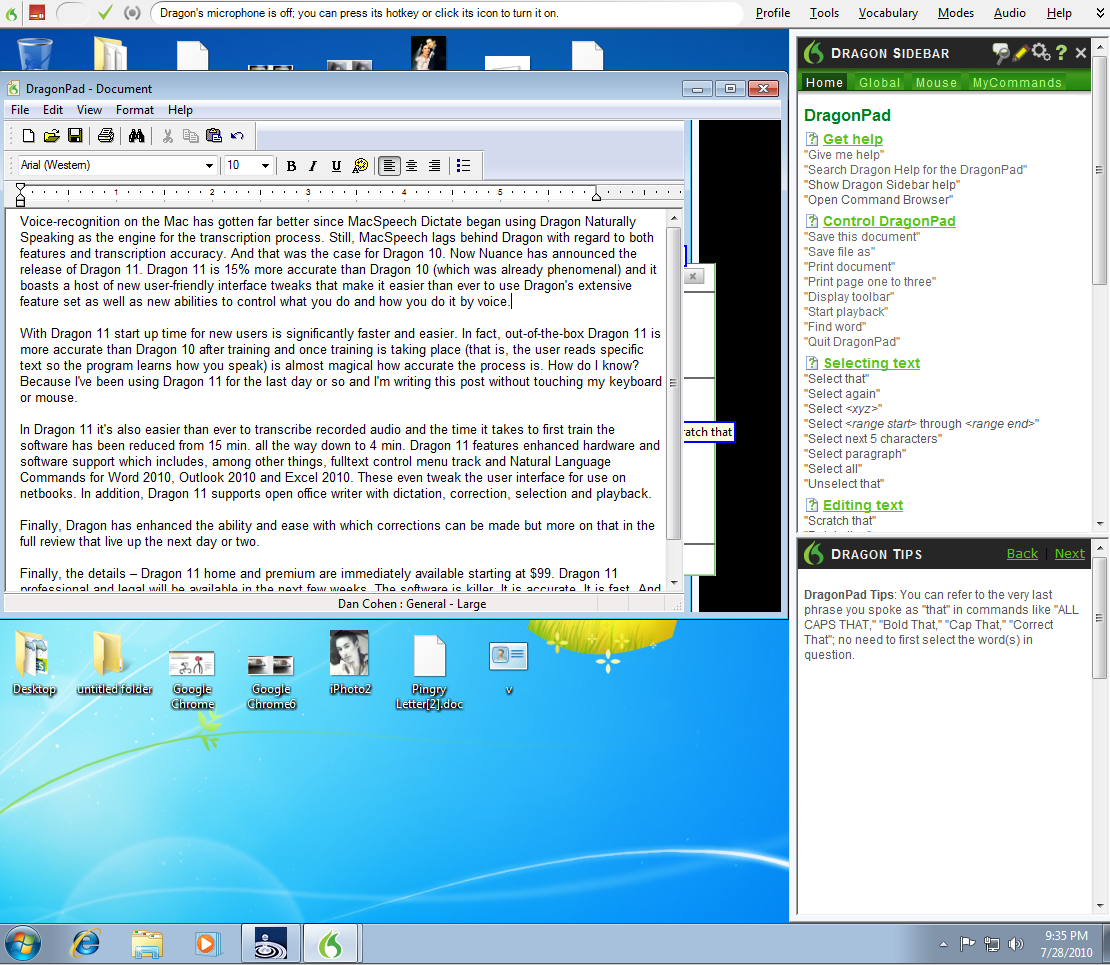Open the DragonPad Format menu
The image size is (1110, 965).
135,110
